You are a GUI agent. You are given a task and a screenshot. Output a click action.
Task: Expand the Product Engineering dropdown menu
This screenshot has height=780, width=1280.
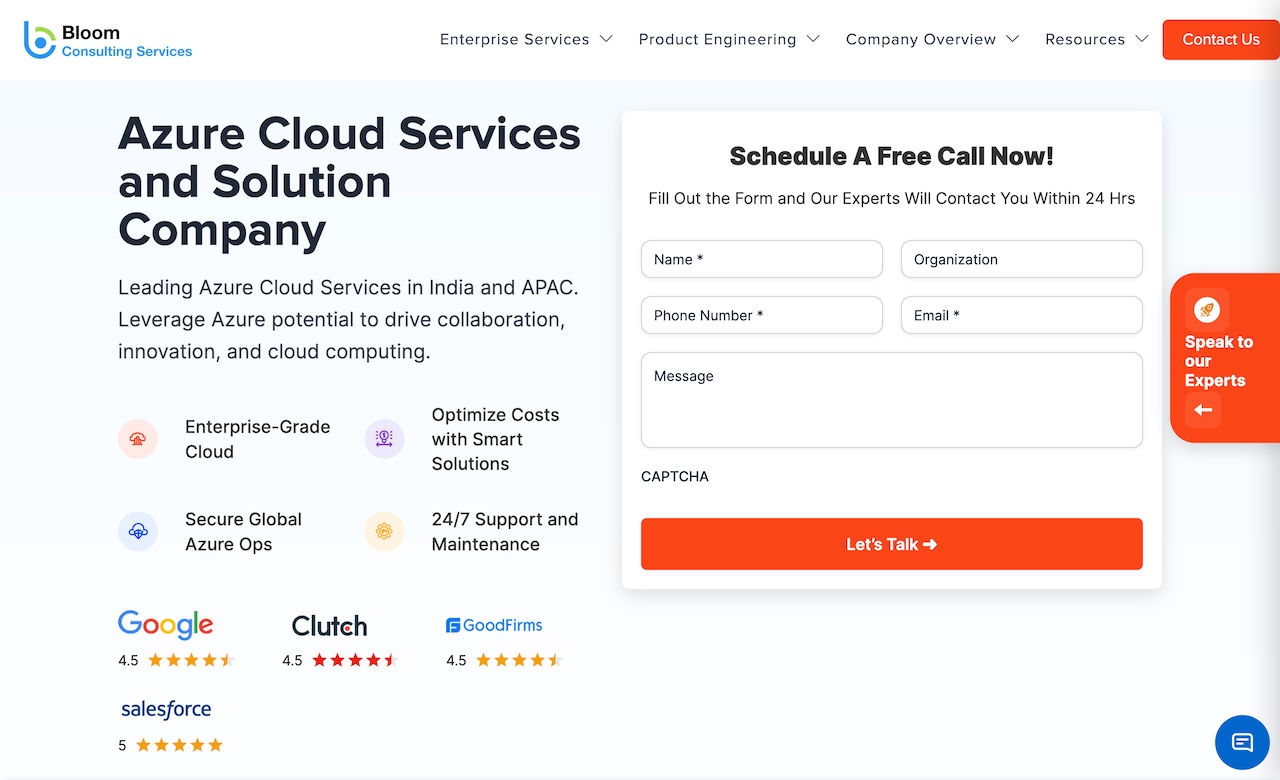pos(729,40)
